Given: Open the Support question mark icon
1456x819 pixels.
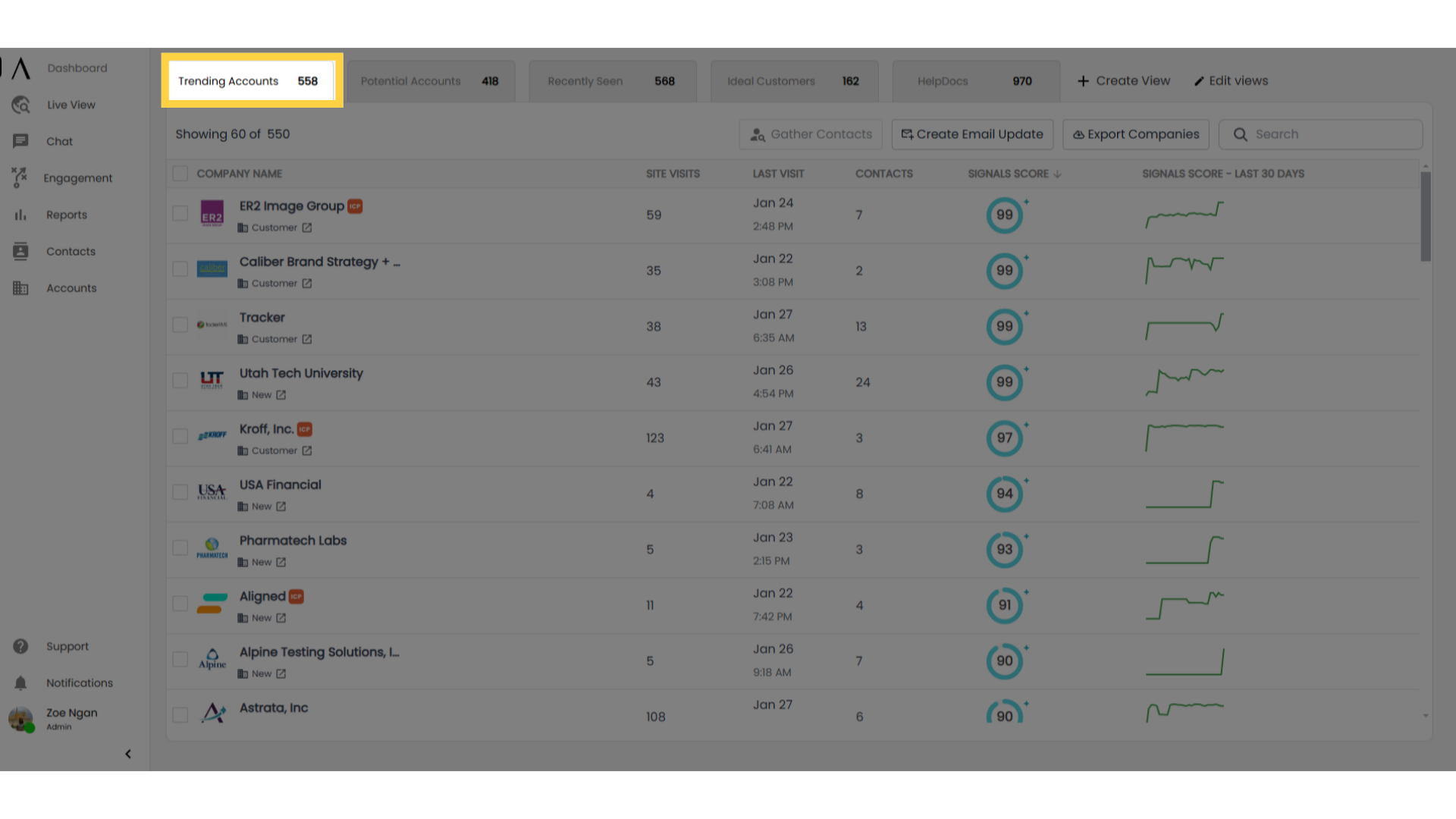Looking at the screenshot, I should pos(20,646).
